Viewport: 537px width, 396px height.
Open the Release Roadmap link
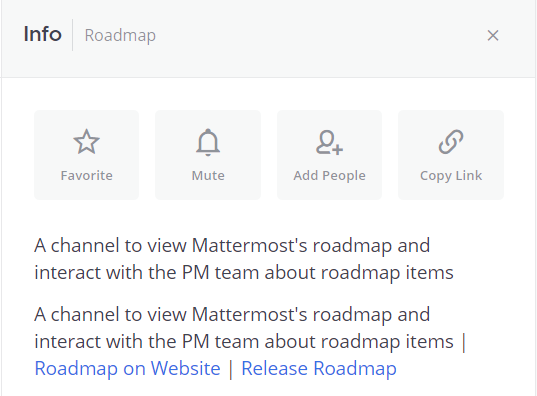[319, 369]
